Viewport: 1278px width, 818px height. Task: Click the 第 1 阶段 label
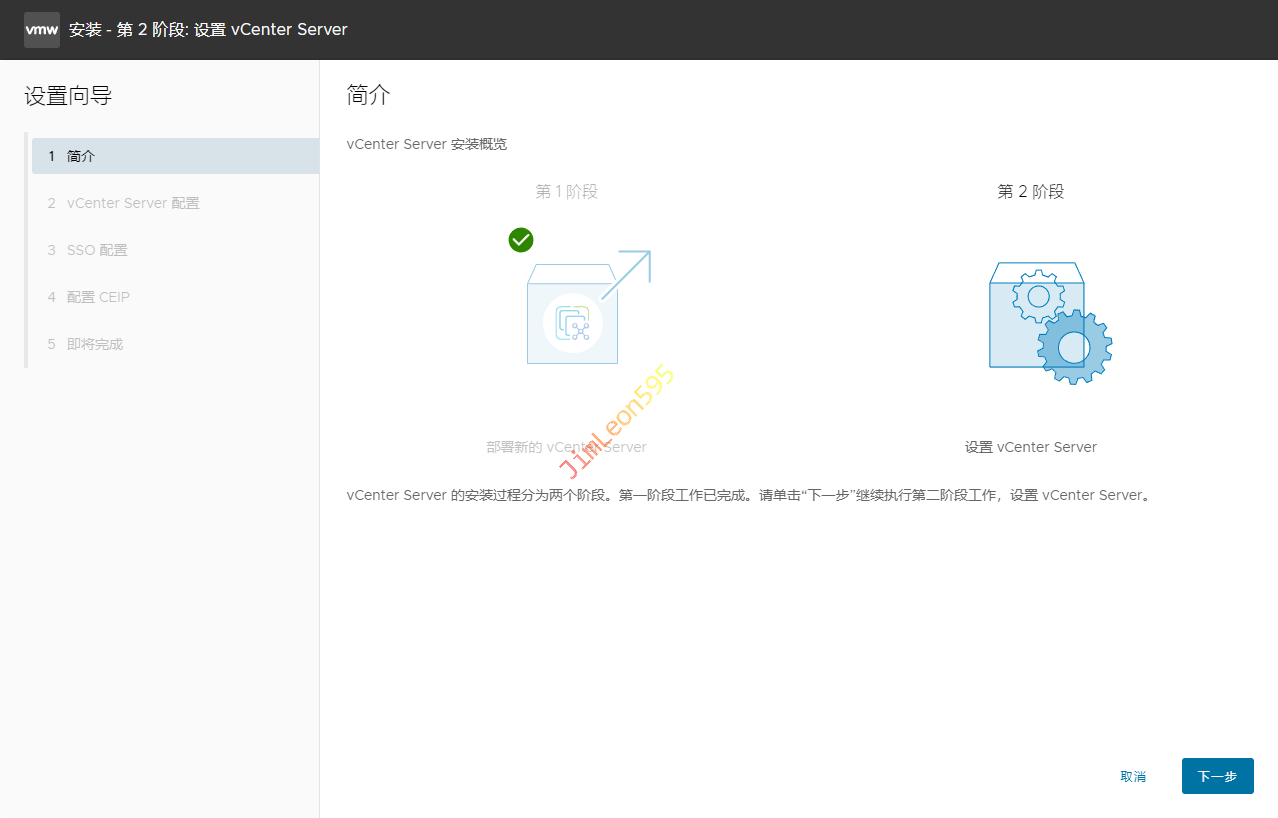click(x=566, y=191)
